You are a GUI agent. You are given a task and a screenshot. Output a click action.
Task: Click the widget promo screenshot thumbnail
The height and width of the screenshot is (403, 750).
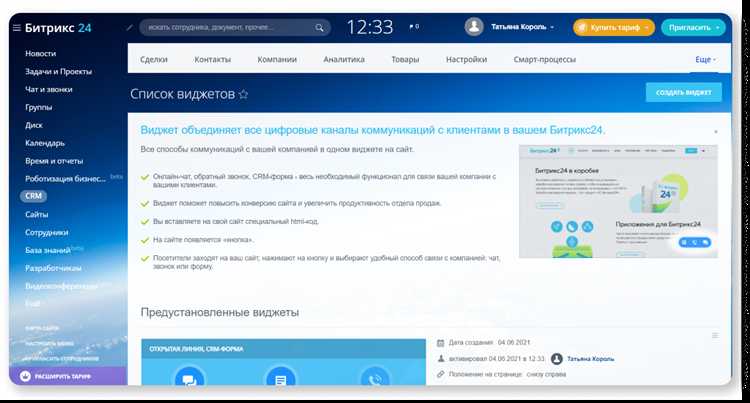pos(618,201)
